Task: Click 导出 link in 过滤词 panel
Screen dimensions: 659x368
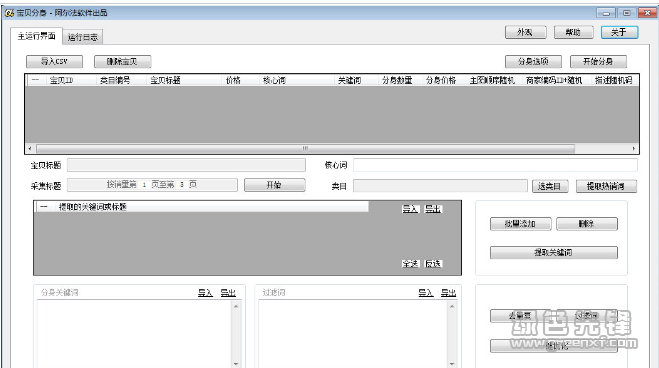Action: coord(448,293)
